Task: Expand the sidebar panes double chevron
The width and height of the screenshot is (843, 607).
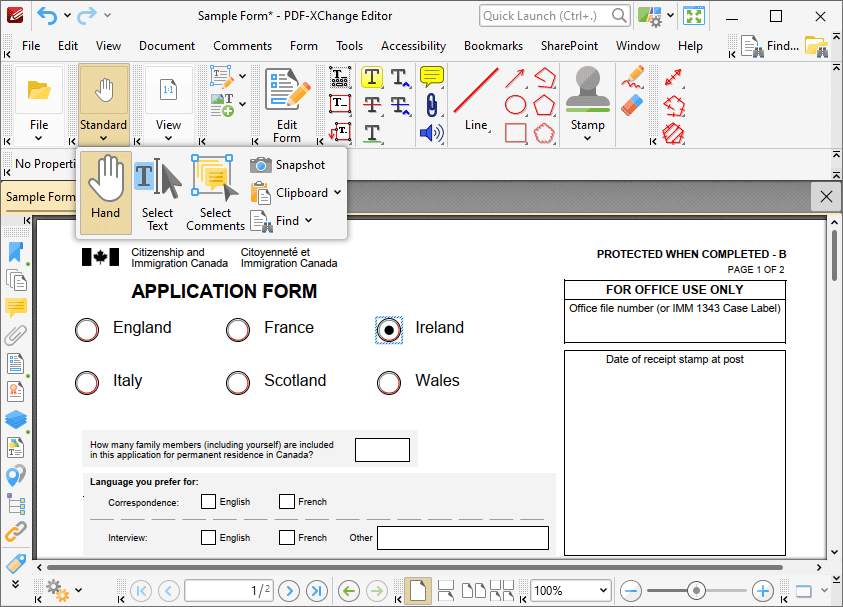Action: [16, 584]
